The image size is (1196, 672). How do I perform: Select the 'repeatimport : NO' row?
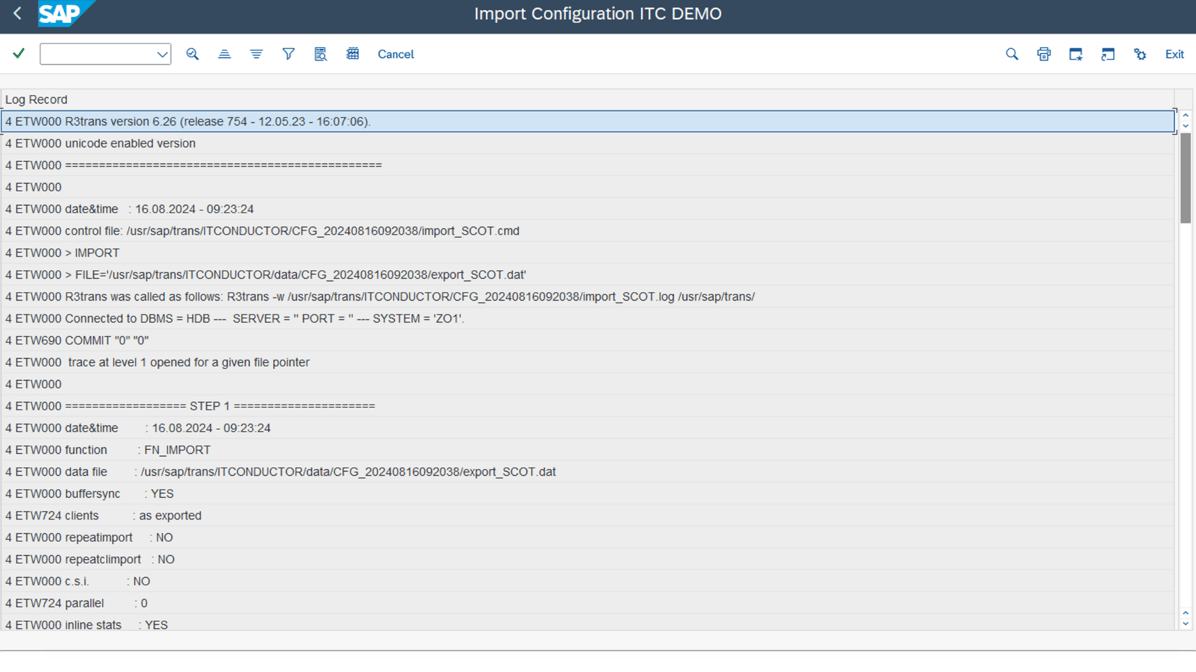pos(587,538)
